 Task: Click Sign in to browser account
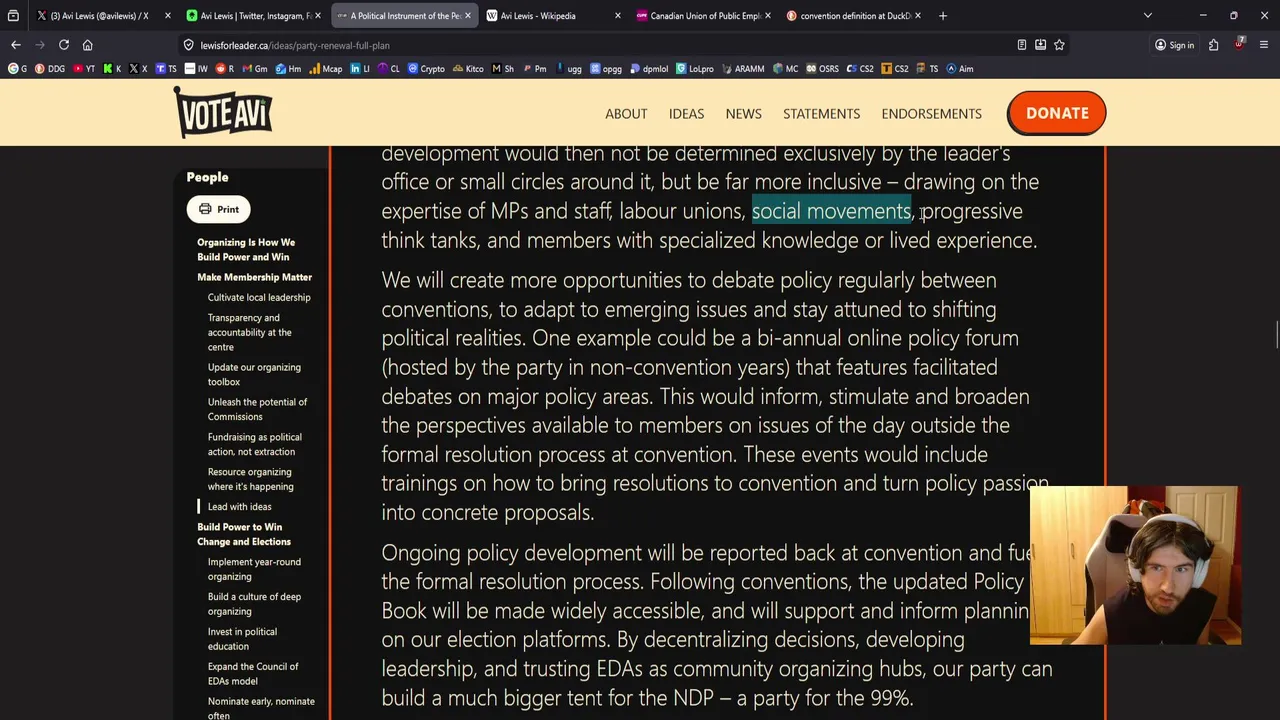[1174, 45]
